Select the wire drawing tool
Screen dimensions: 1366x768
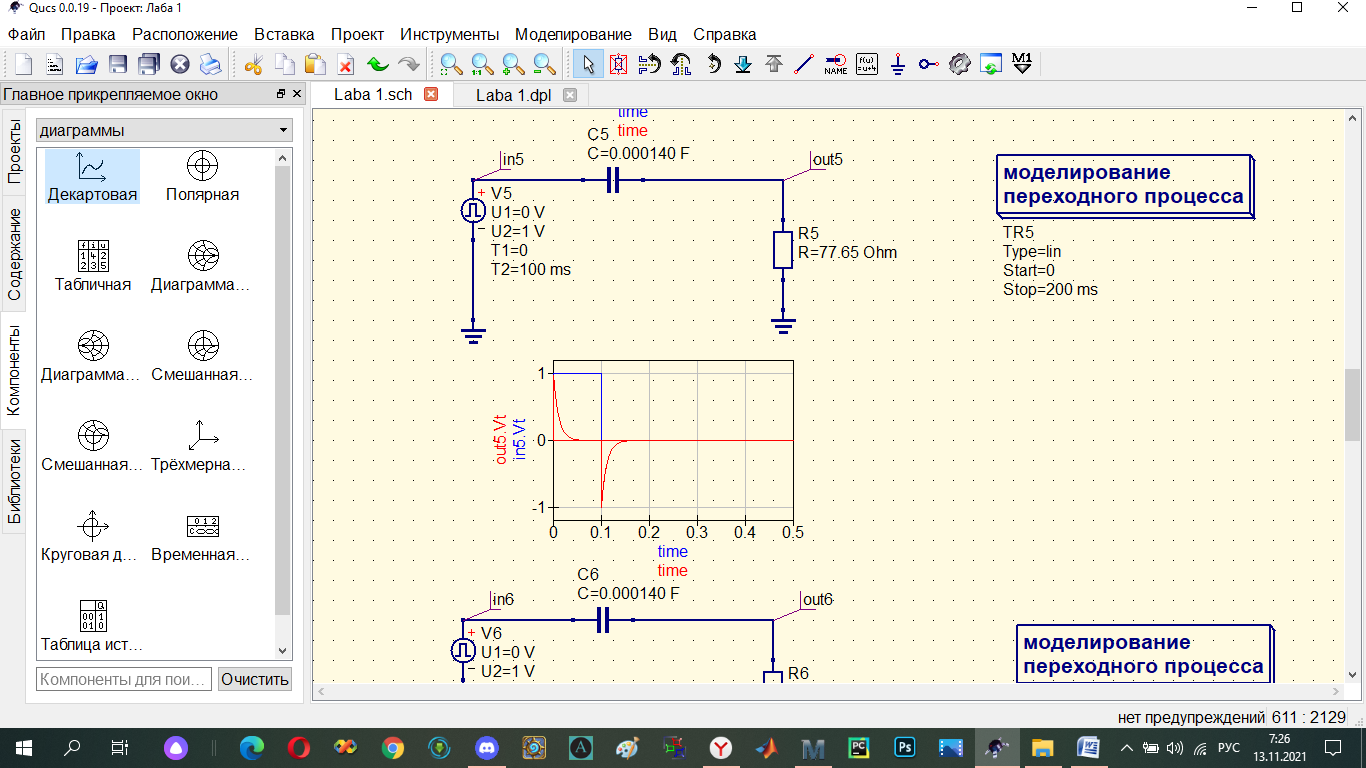tap(804, 65)
